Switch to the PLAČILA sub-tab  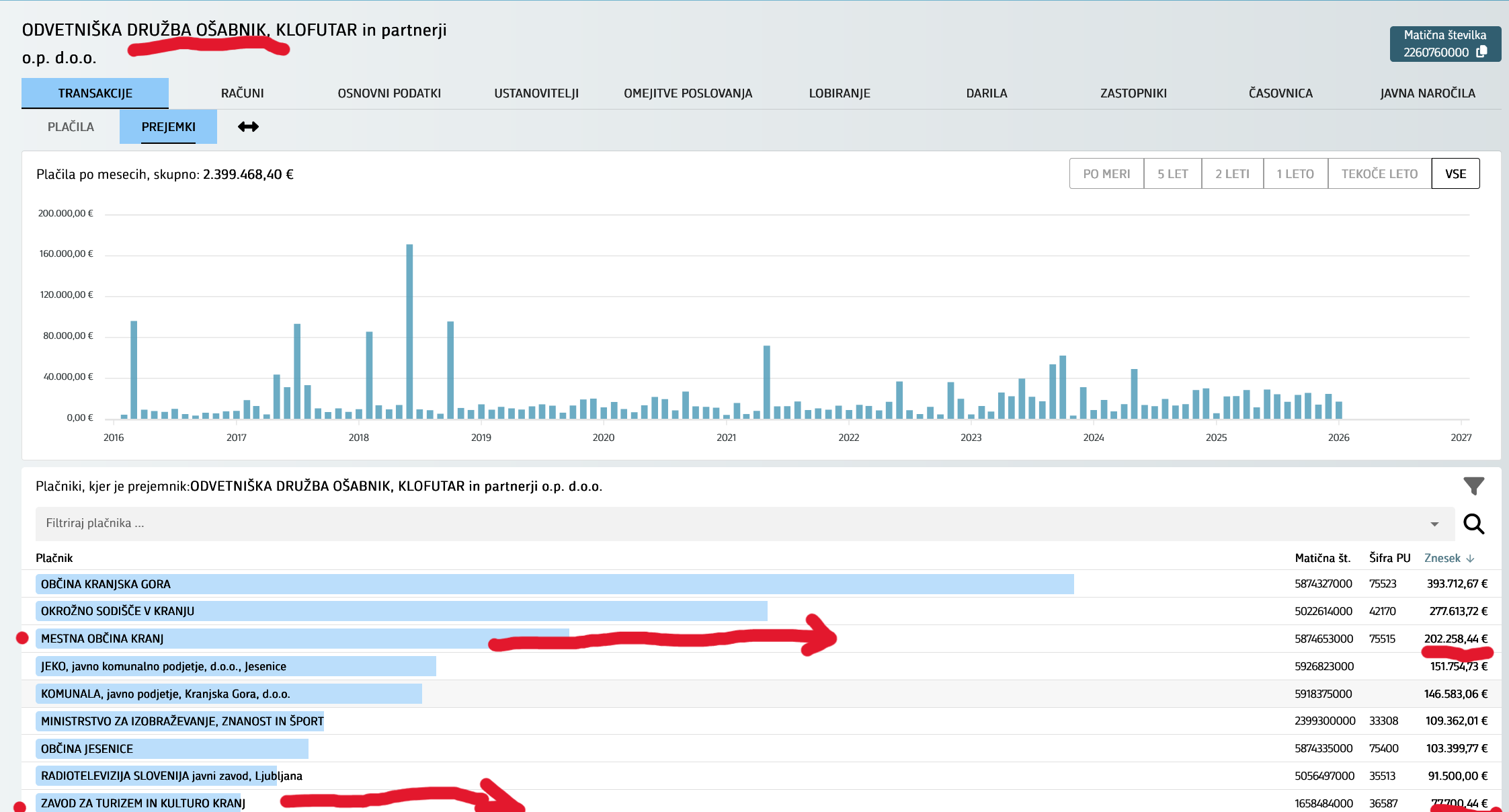tap(71, 127)
